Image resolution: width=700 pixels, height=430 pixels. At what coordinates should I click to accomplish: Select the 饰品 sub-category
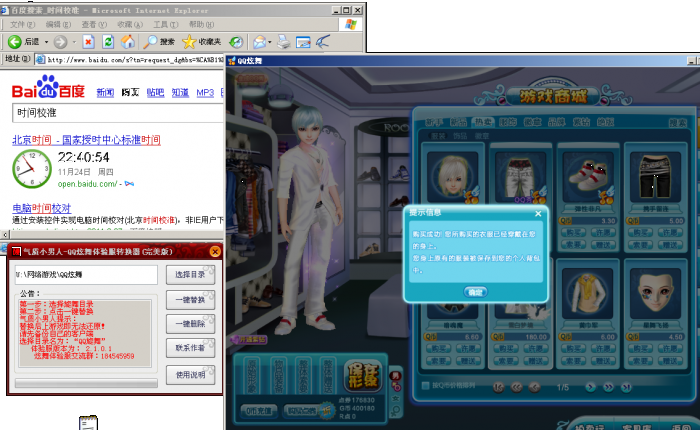coord(460,136)
